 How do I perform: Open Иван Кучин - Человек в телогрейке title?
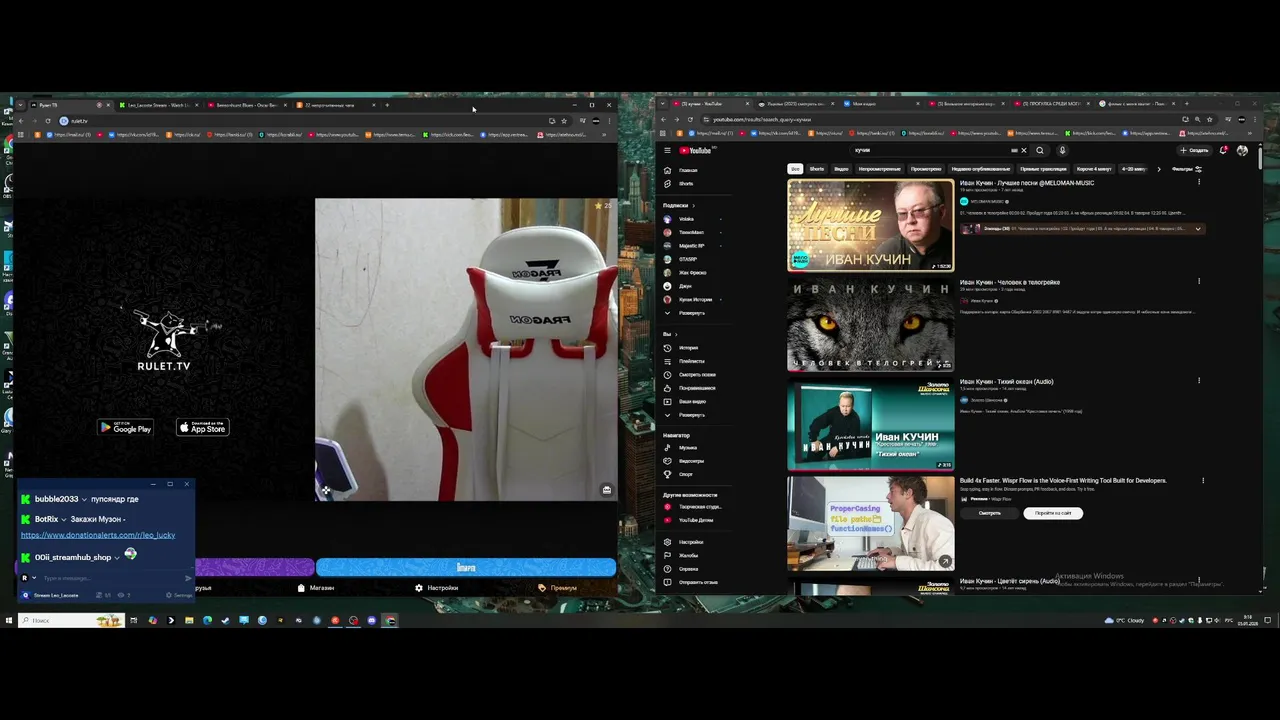1010,282
